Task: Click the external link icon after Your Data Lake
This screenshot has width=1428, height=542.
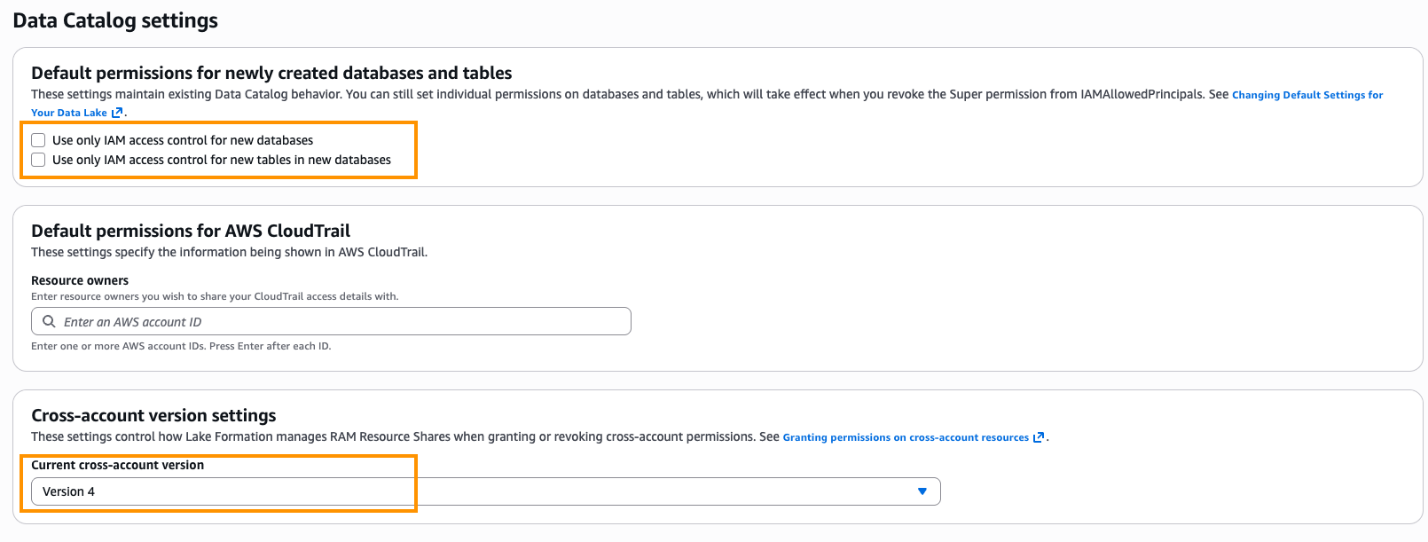Action: [x=117, y=113]
